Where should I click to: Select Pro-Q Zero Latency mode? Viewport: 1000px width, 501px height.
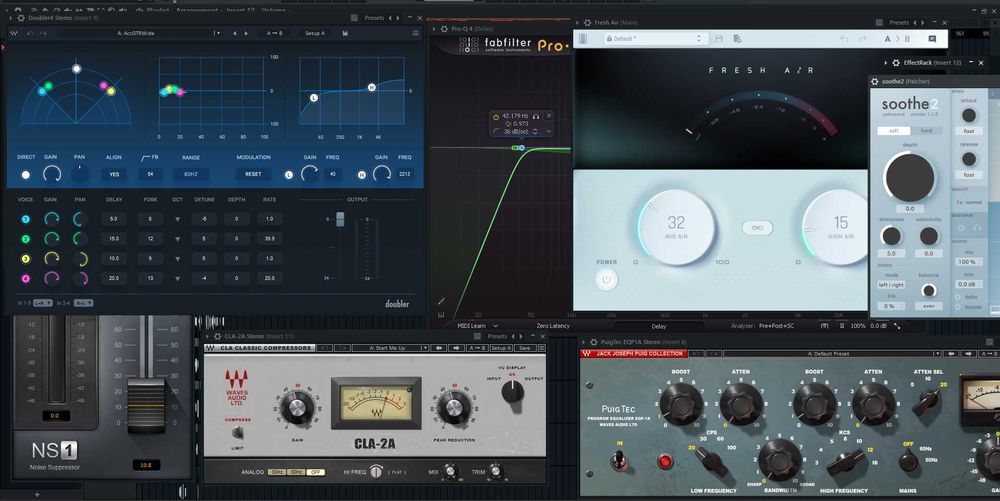553,326
